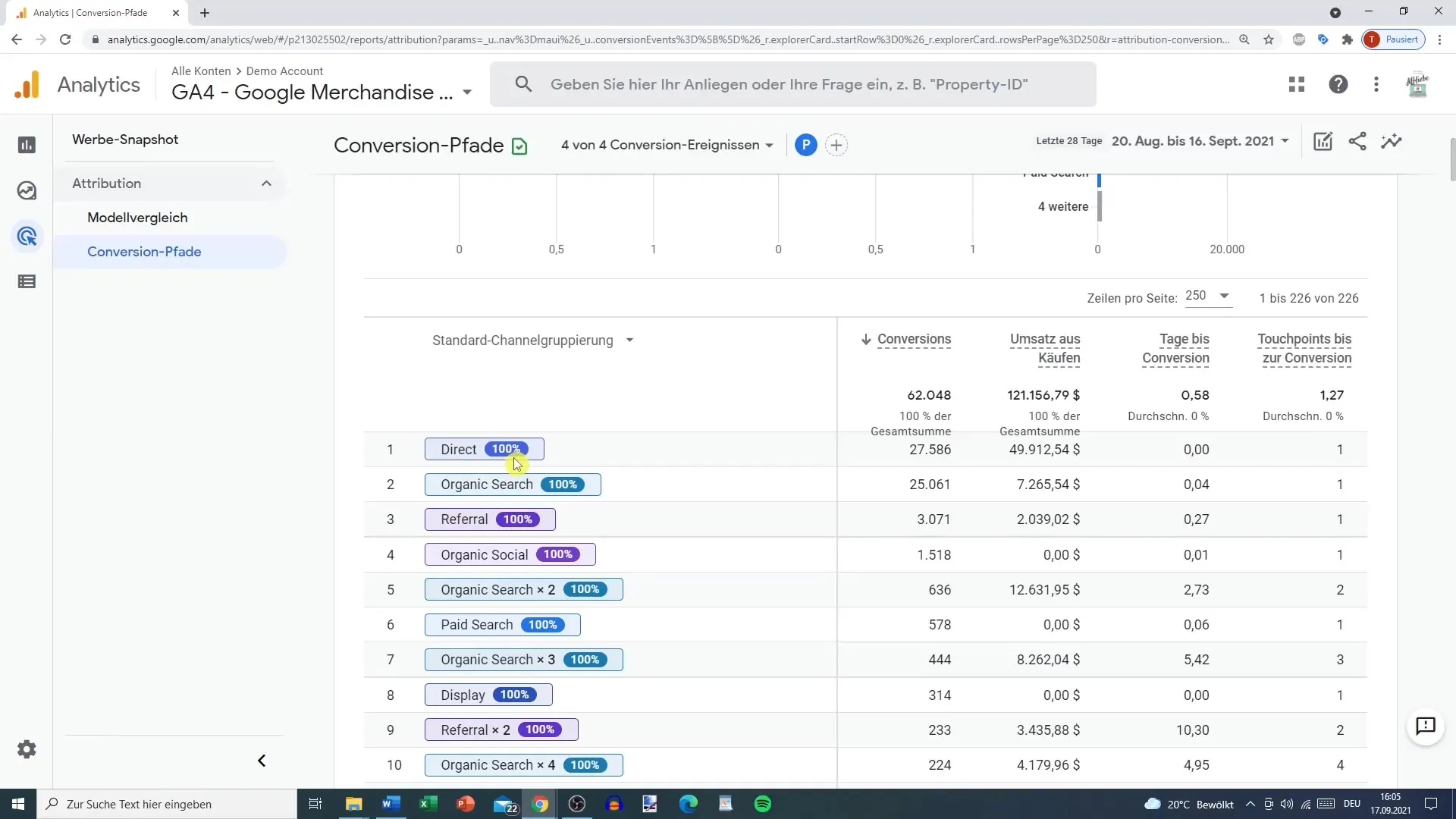The height and width of the screenshot is (819, 1456).
Task: Open the three-dot more options menu in Analytics header
Action: [x=1376, y=84]
